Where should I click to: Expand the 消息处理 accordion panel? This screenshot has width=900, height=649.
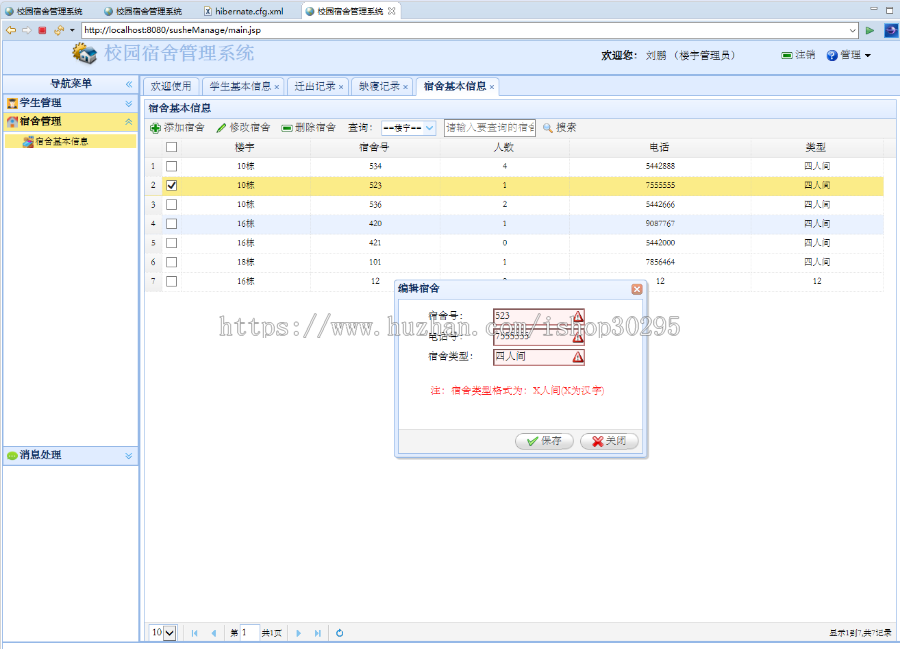tap(129, 456)
